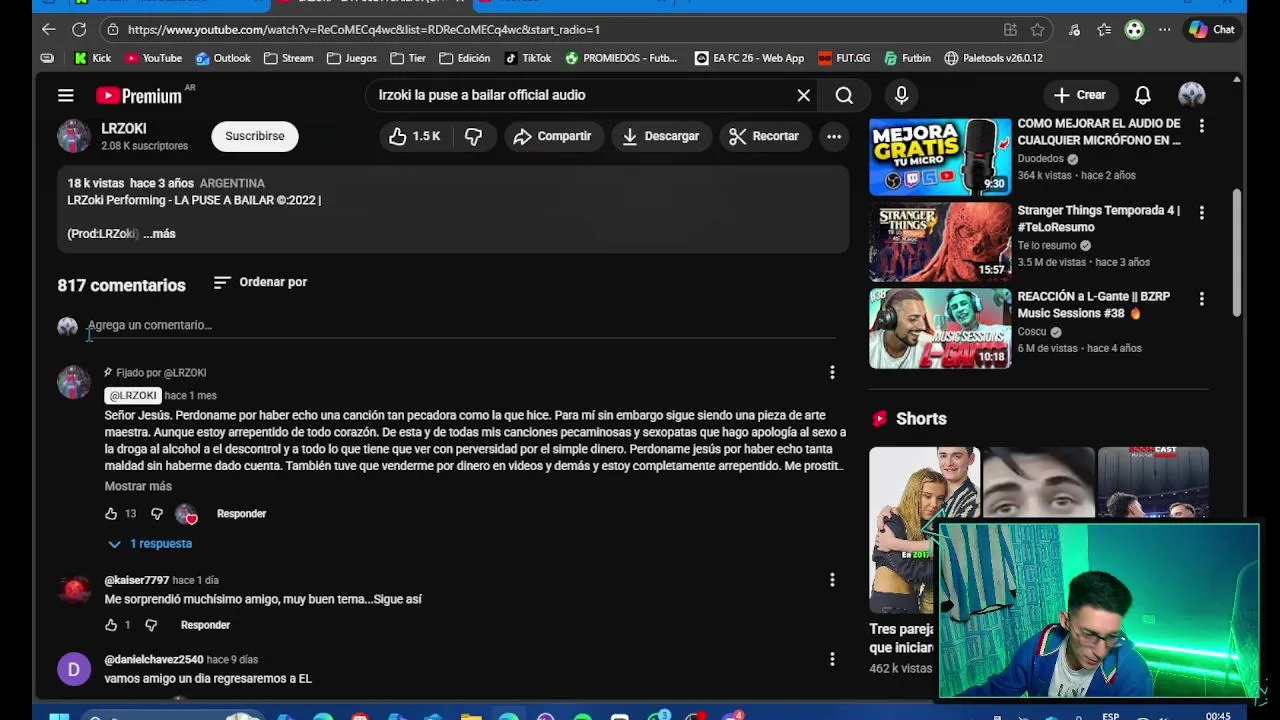Image resolution: width=1280 pixels, height=720 pixels.
Task: Open options for the pinned LRZOKI comment
Action: (832, 372)
